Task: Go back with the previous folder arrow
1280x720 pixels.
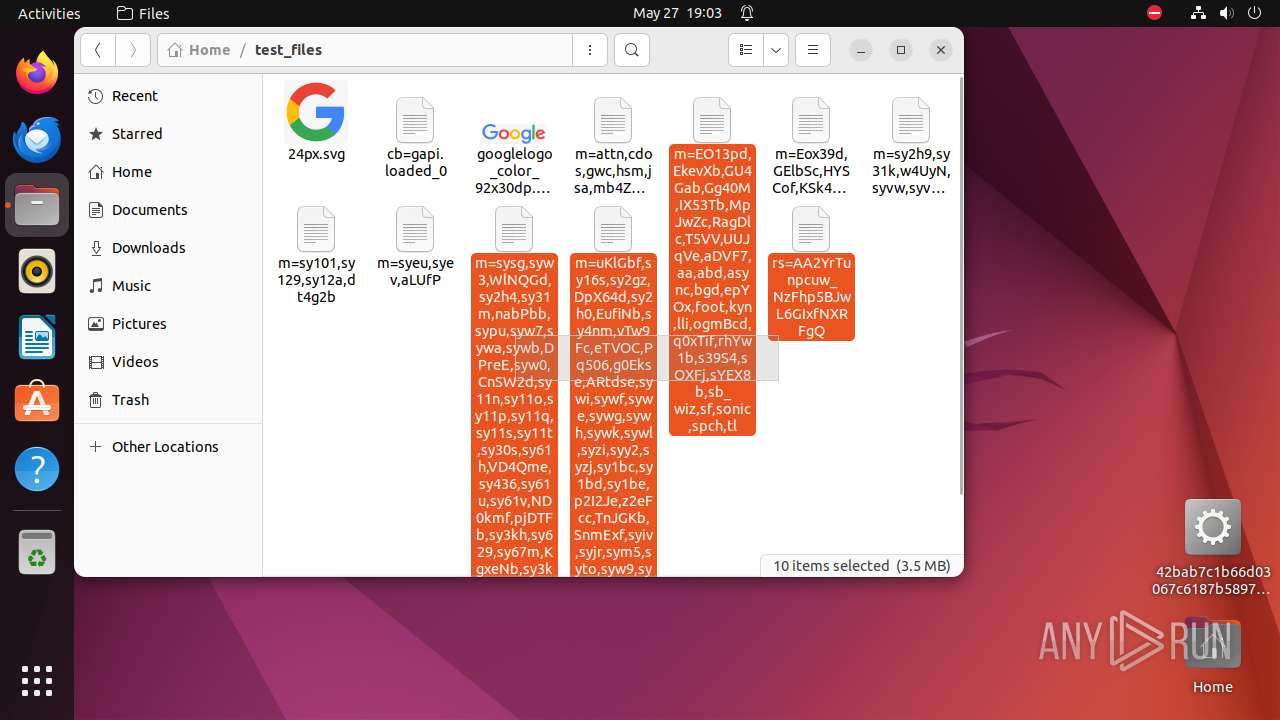Action: (x=98, y=50)
